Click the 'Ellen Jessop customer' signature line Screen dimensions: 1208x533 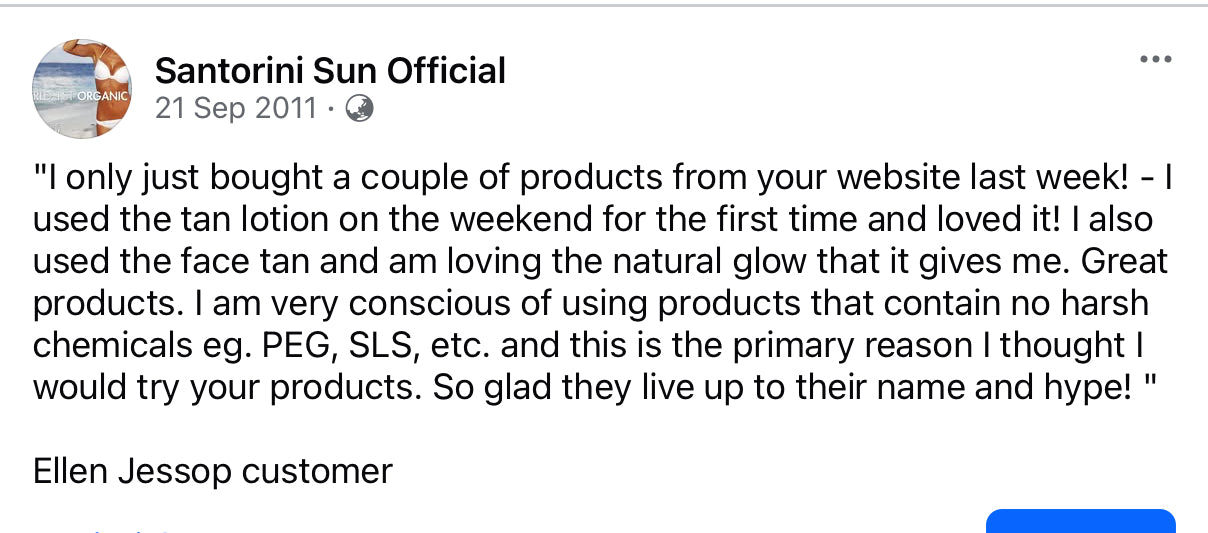point(213,470)
